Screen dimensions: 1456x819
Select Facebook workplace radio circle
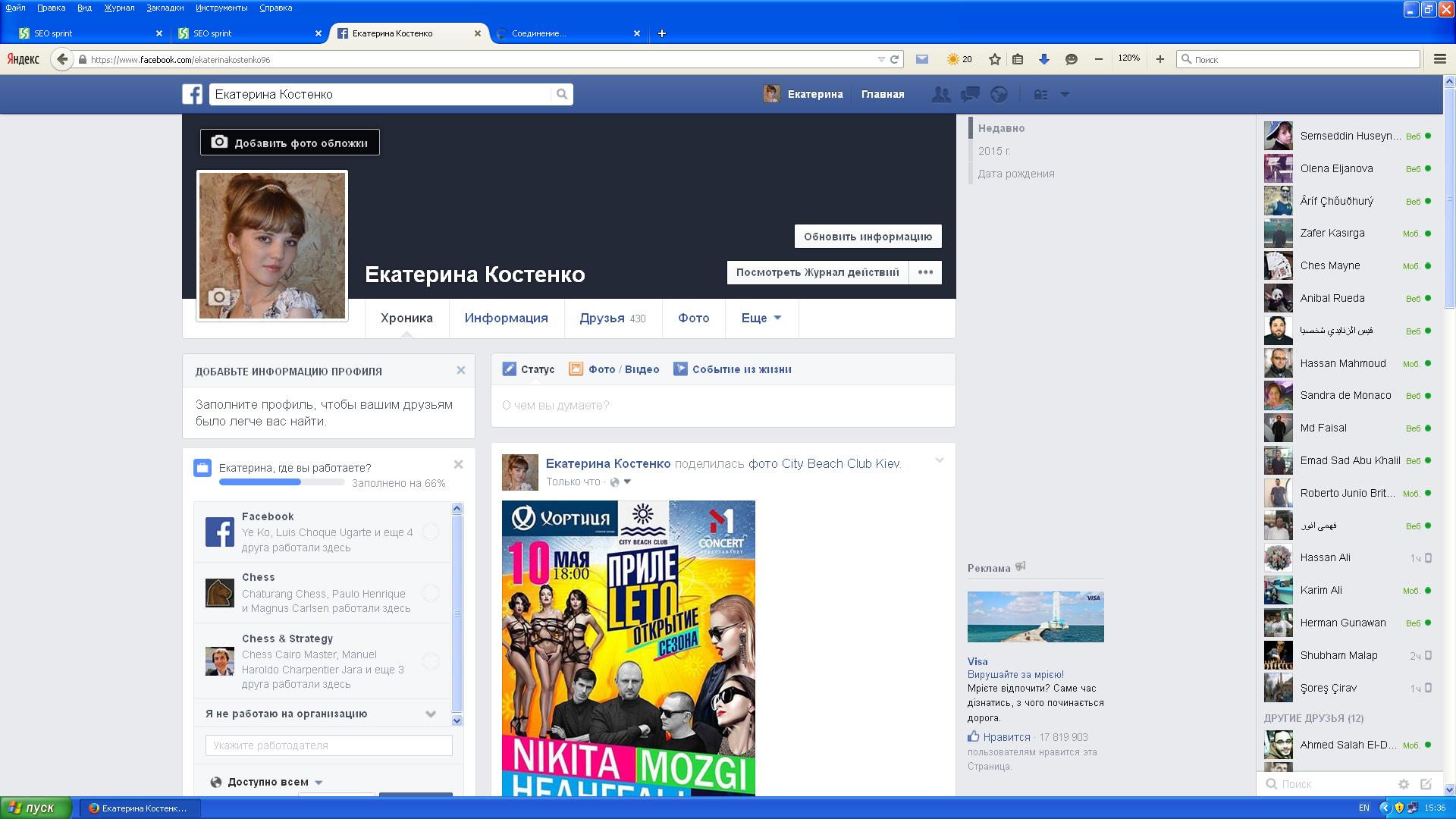click(430, 532)
